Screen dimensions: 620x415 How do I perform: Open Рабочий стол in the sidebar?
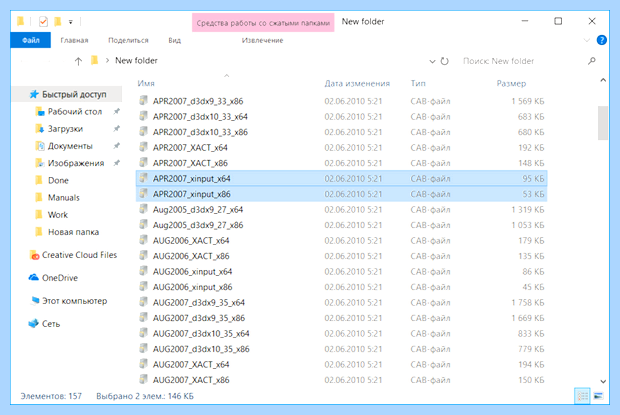(x=74, y=111)
